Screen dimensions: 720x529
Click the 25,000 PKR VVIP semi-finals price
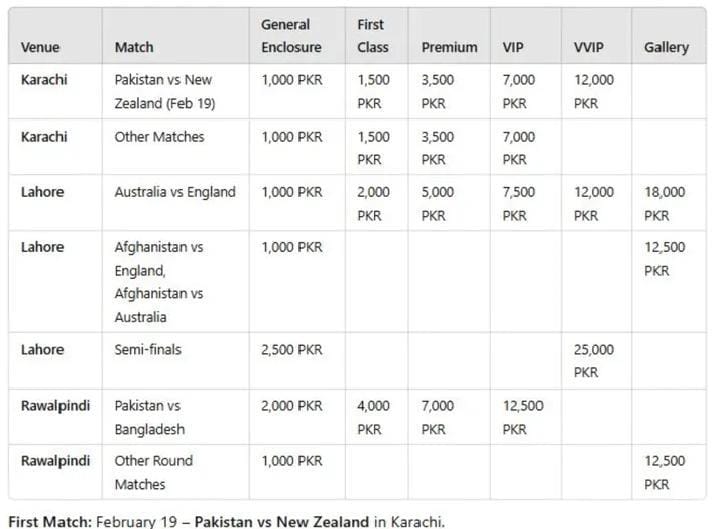594,361
